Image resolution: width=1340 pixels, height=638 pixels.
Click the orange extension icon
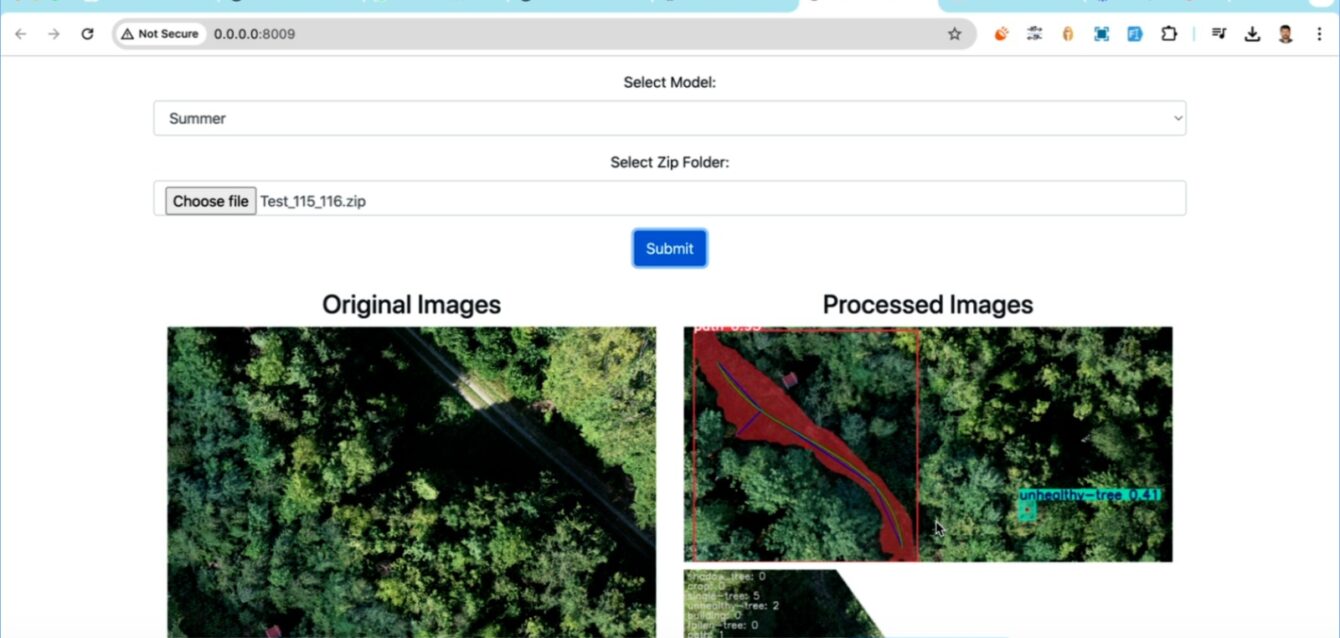(x=1001, y=34)
